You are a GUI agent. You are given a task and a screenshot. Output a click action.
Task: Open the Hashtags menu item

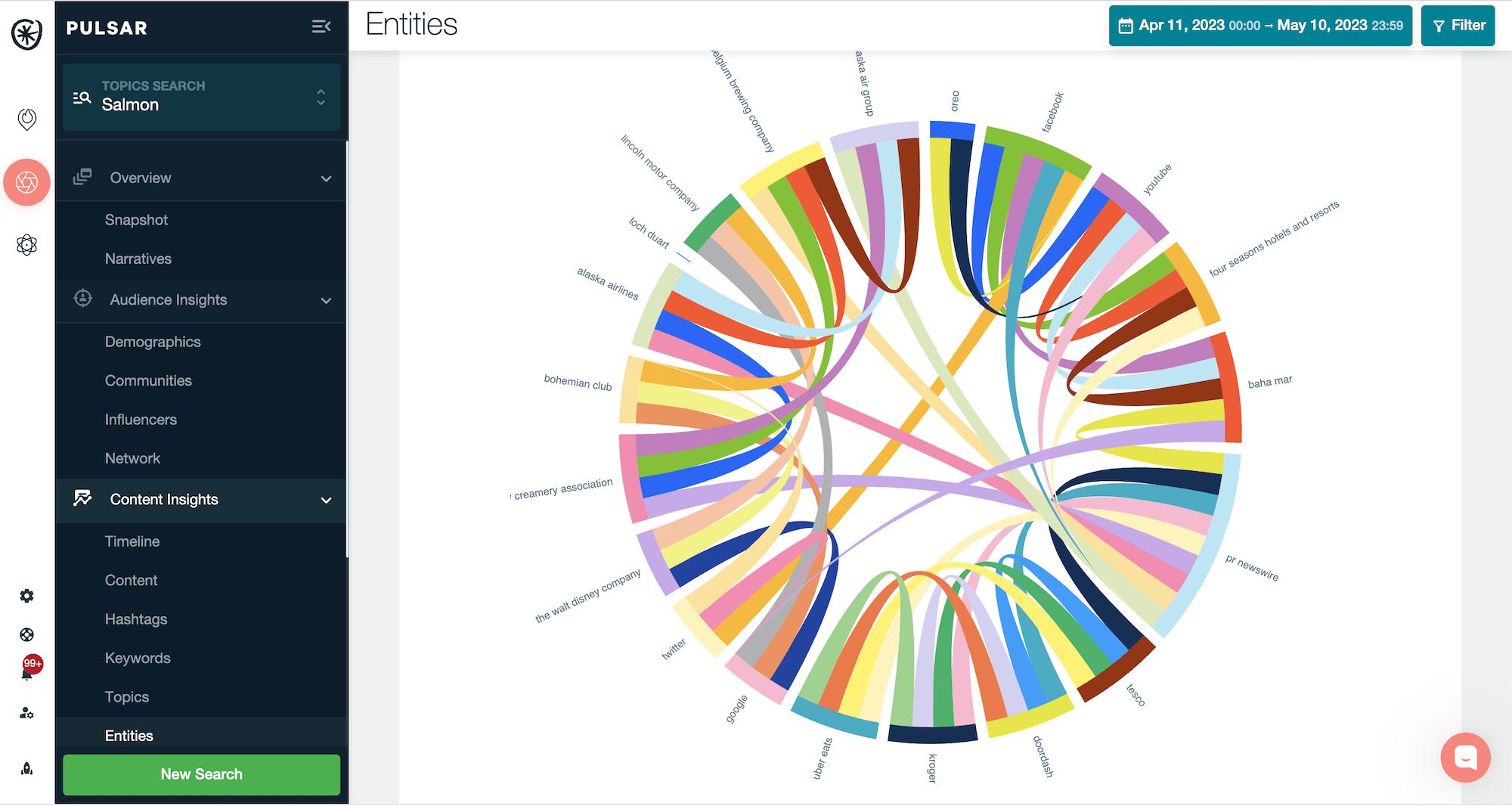[136, 619]
